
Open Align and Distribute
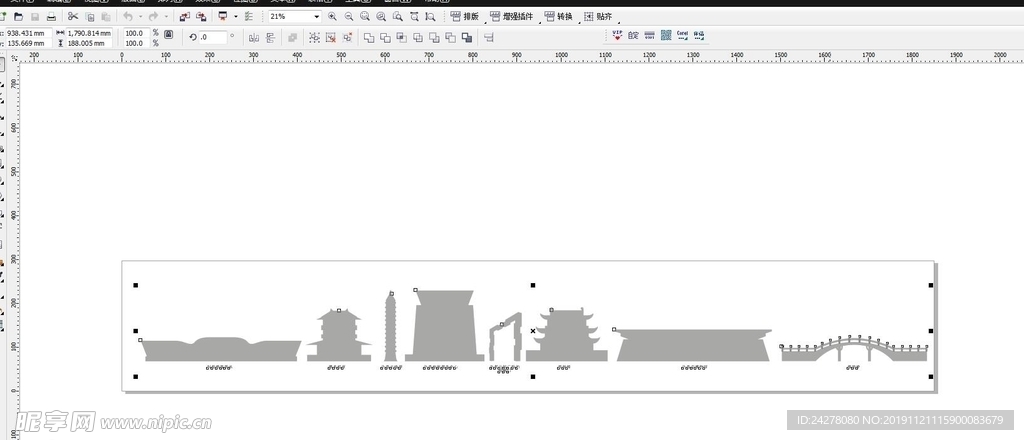489,37
